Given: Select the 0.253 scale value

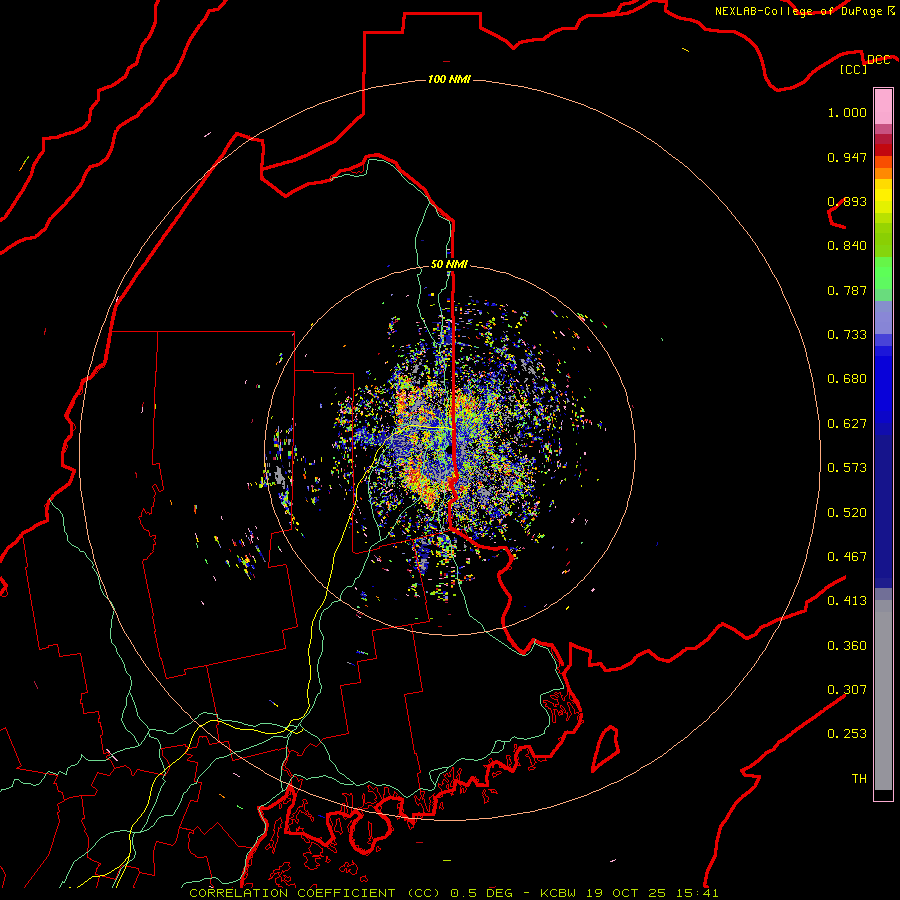Looking at the screenshot, I should coord(847,734).
